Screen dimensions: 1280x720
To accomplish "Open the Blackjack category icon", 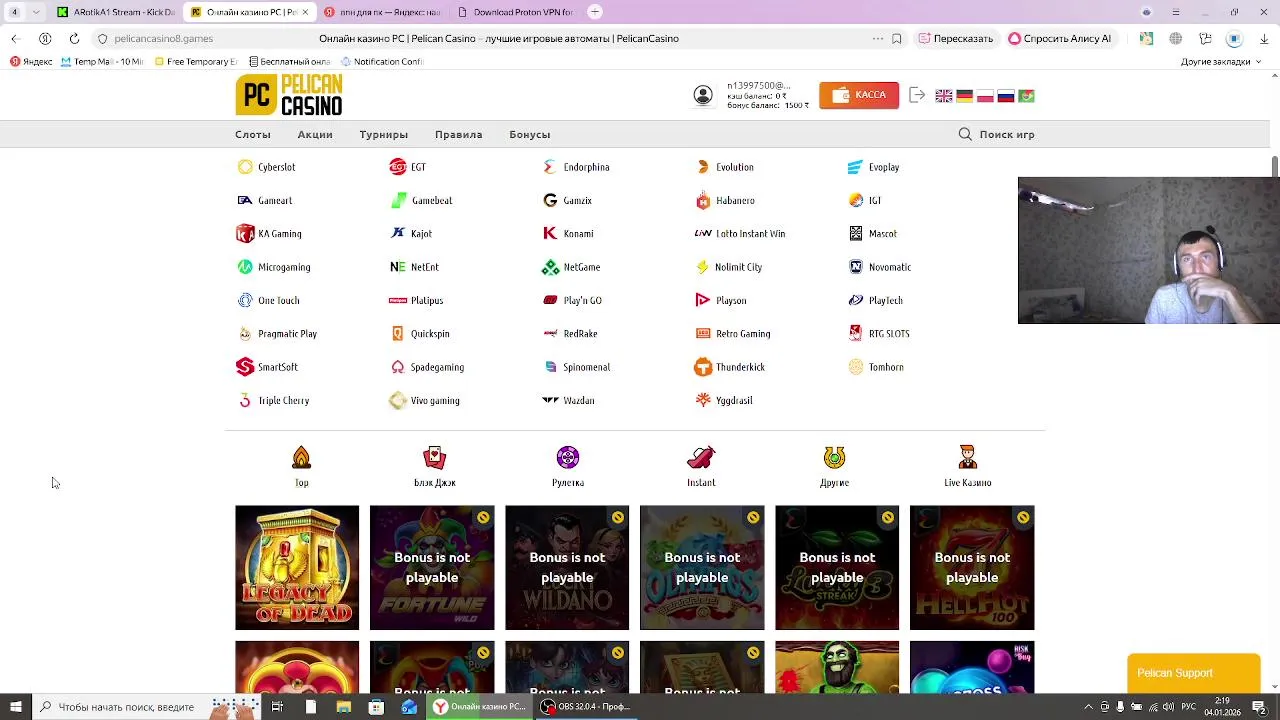I will (x=434, y=466).
